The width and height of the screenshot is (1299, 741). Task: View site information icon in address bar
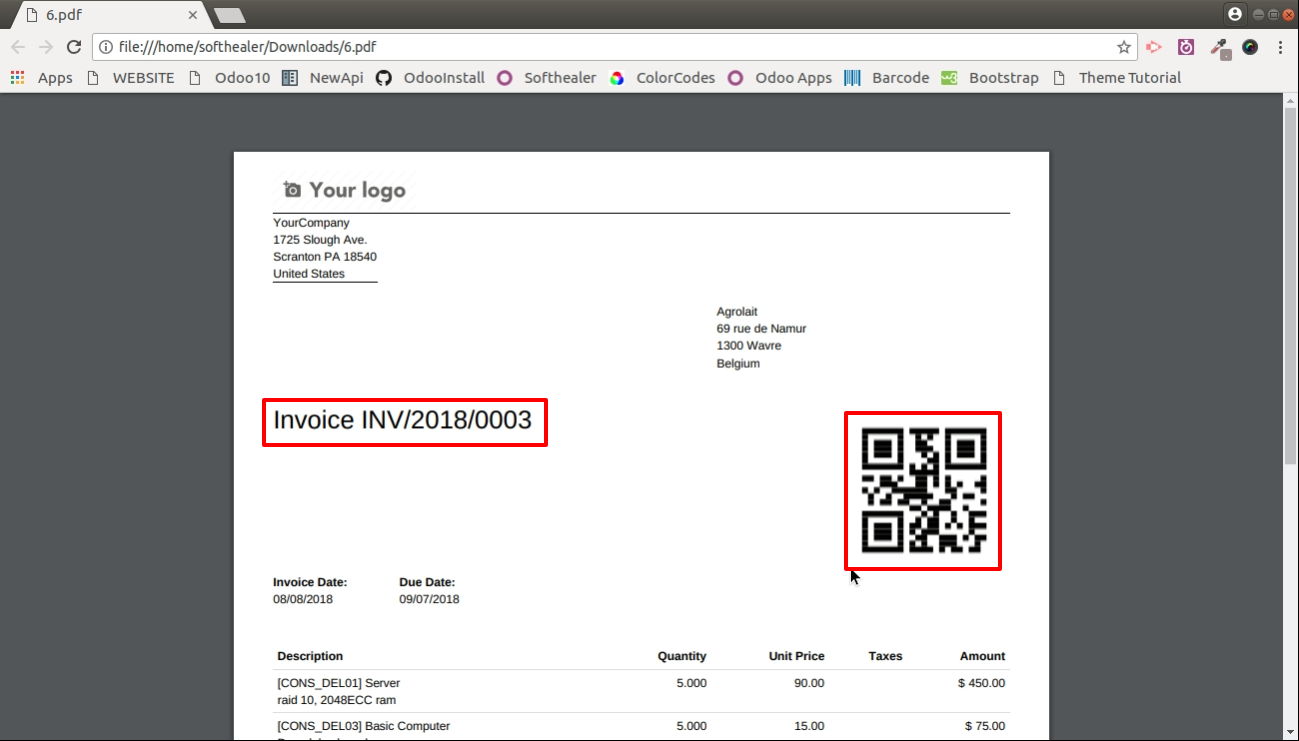click(105, 47)
